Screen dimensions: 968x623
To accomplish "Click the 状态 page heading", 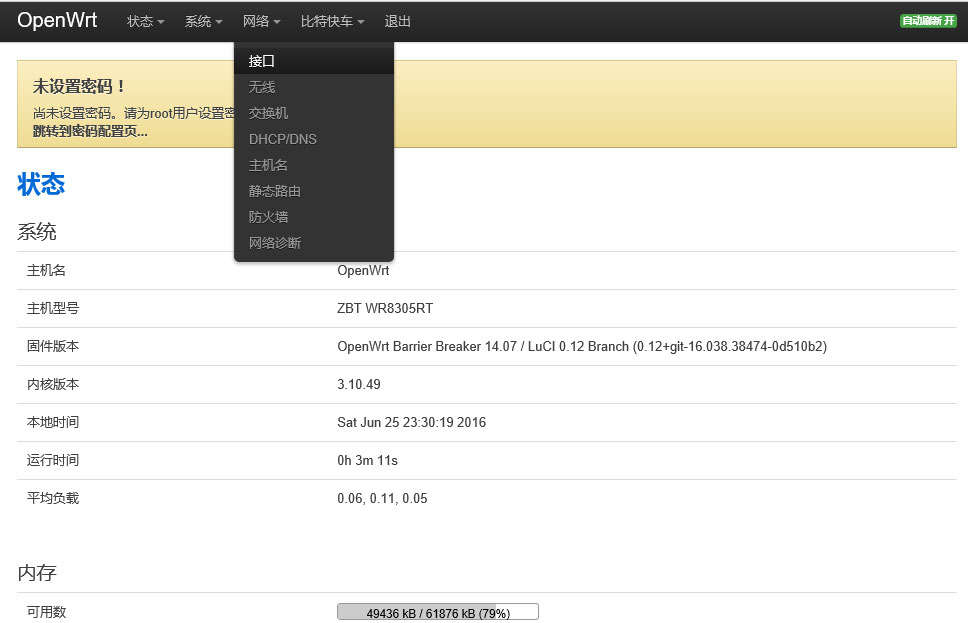I will point(41,184).
